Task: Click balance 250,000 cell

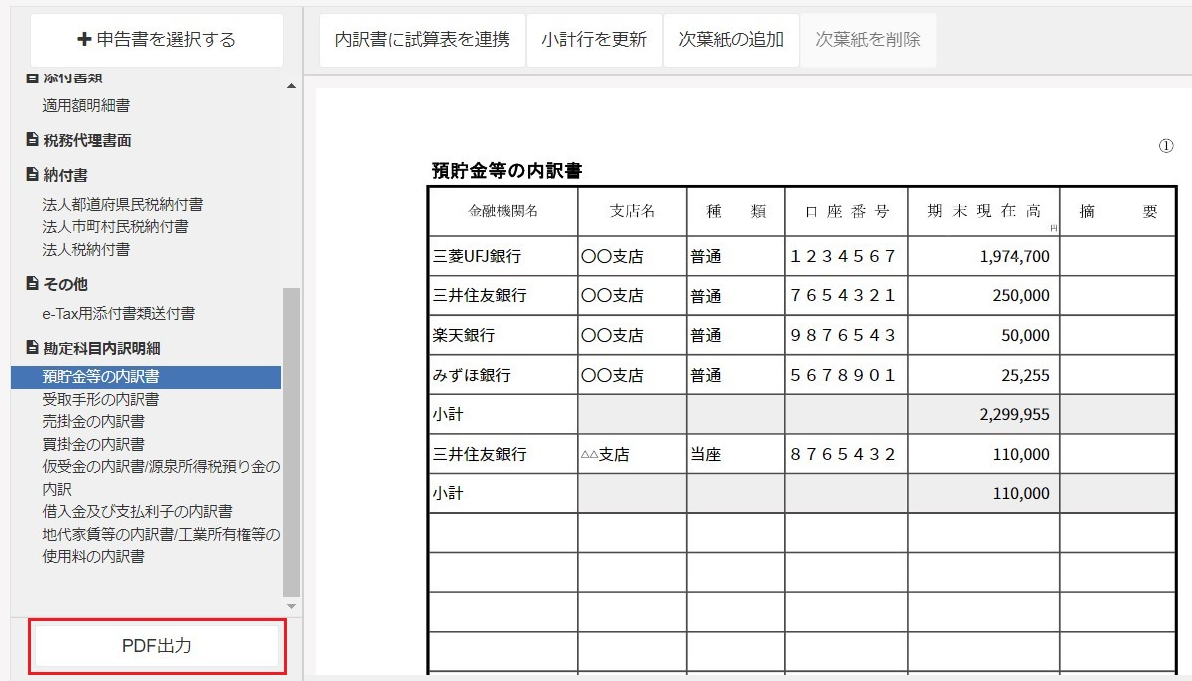Action: (984, 296)
